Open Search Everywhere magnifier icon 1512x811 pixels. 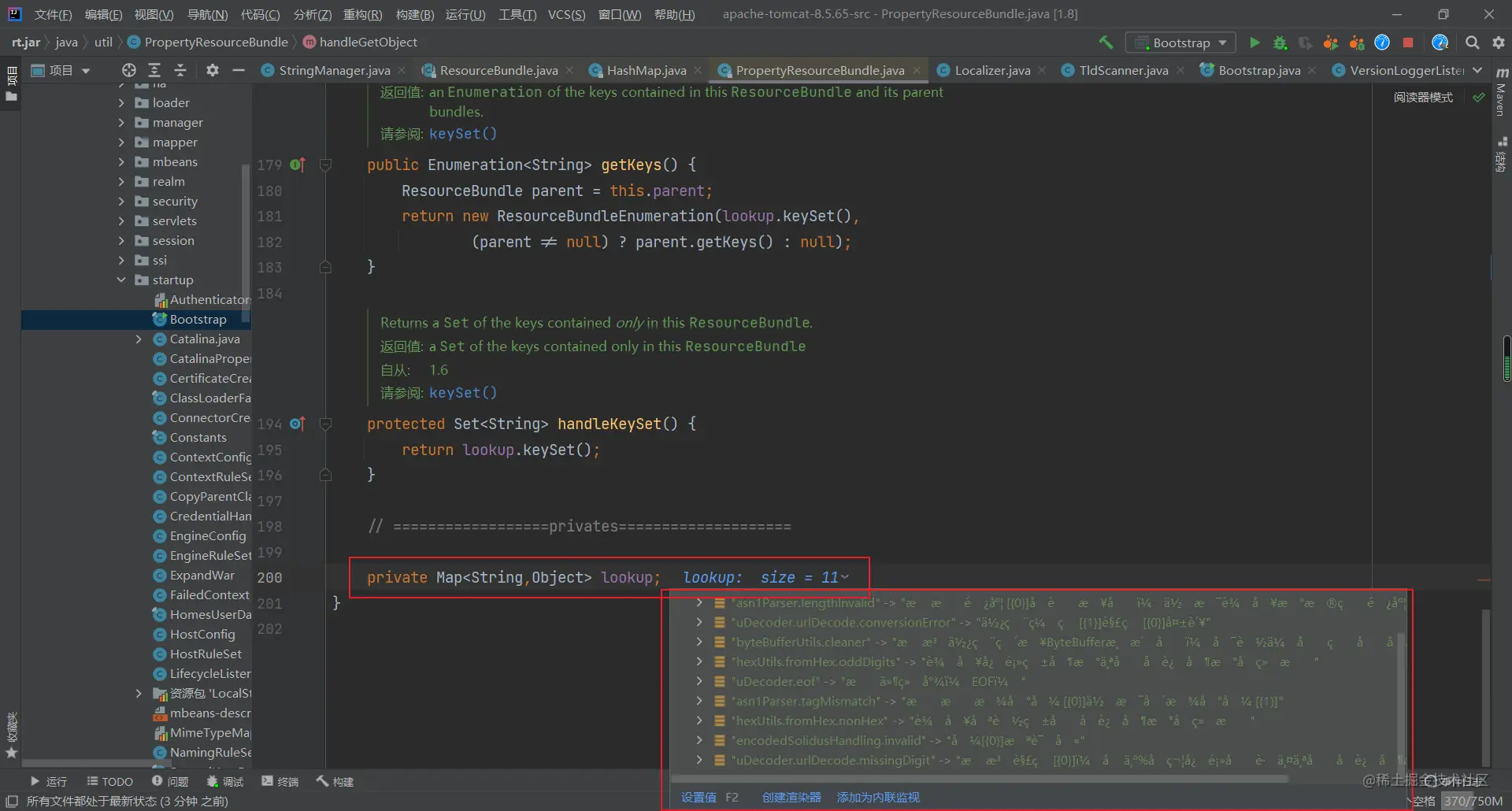[1472, 43]
